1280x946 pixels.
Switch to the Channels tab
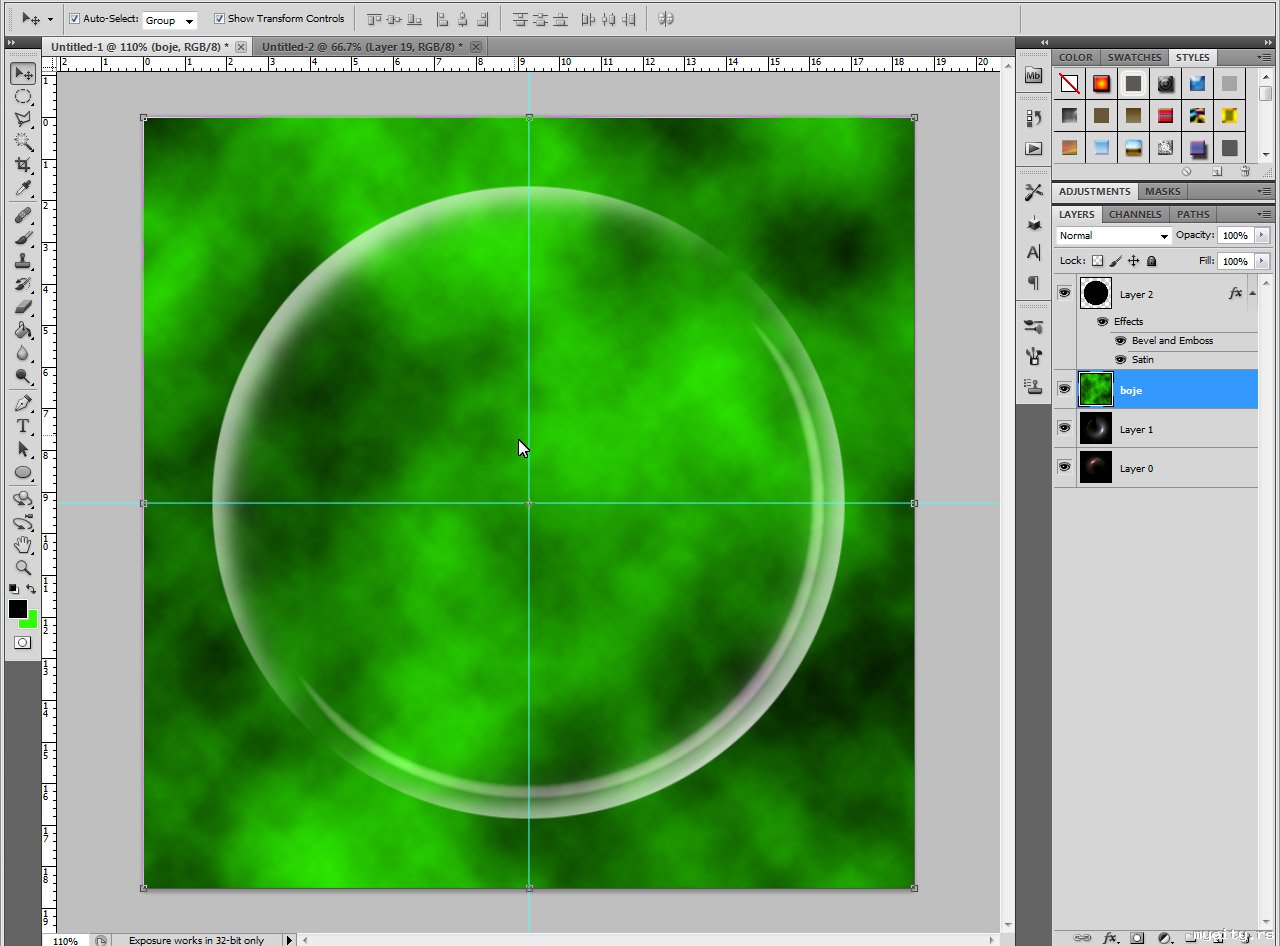[1135, 214]
